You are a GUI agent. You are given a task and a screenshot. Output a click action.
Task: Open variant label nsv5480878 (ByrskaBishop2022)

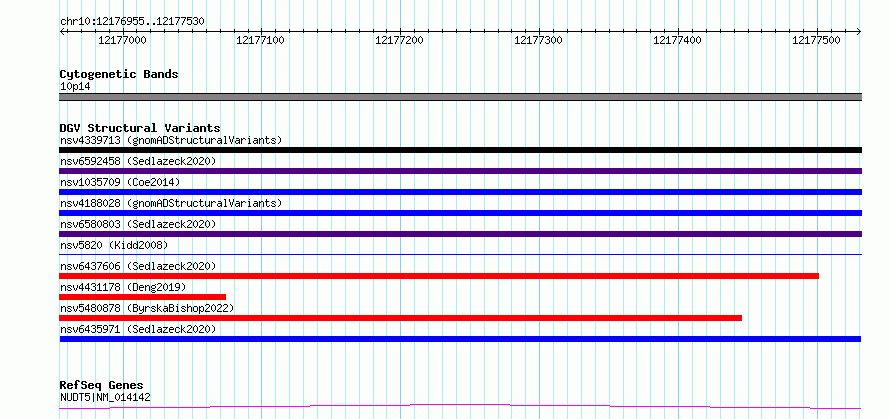click(147, 308)
